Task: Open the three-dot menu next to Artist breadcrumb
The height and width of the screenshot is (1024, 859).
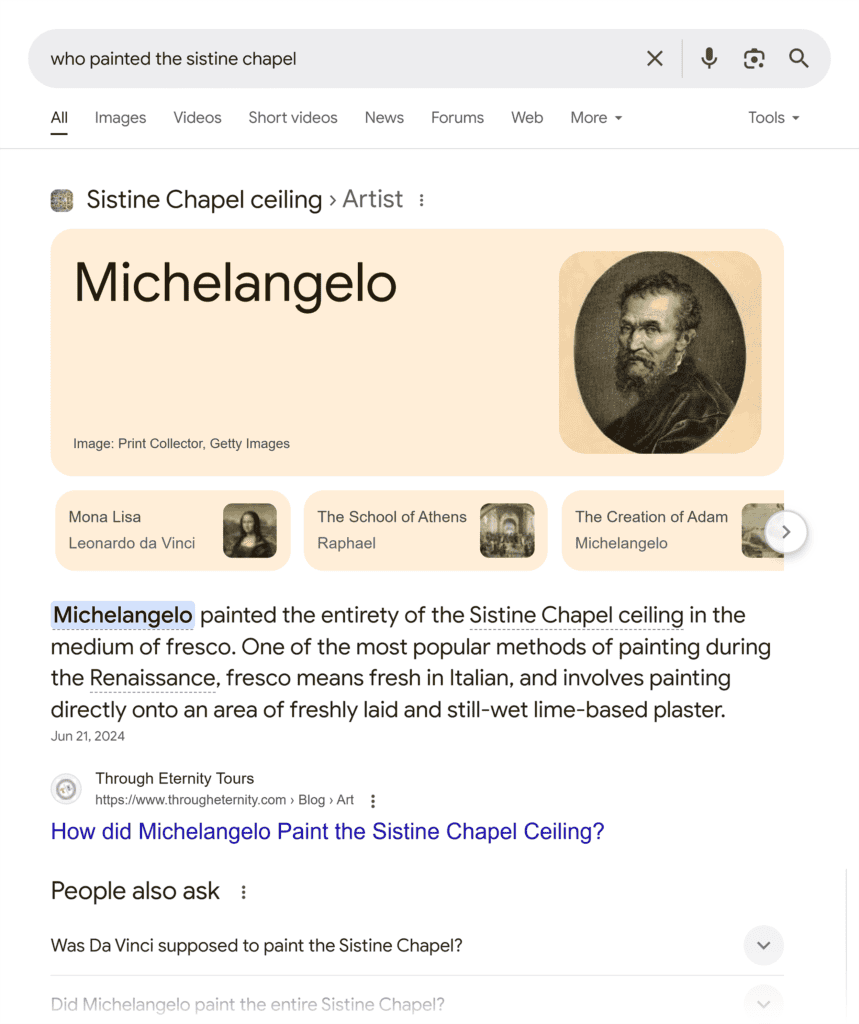Action: click(420, 200)
